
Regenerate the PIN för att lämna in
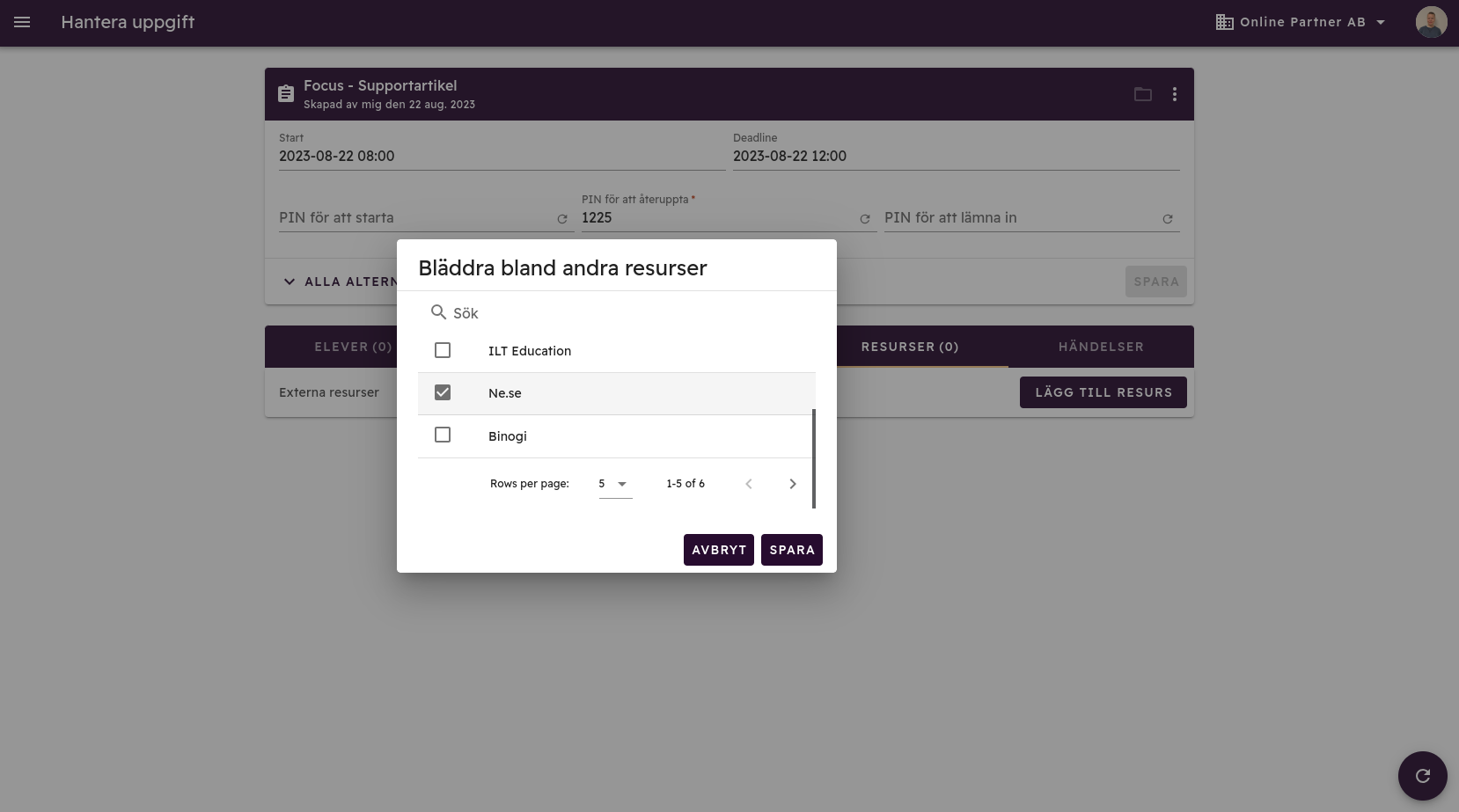point(1168,219)
